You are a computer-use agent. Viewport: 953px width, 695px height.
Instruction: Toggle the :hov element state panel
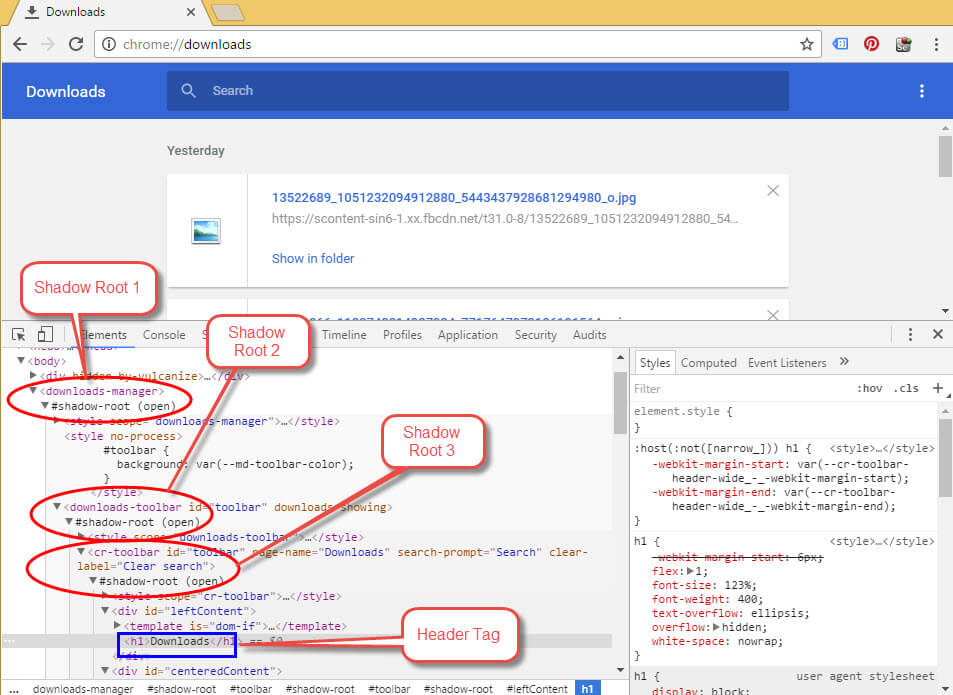click(869, 389)
